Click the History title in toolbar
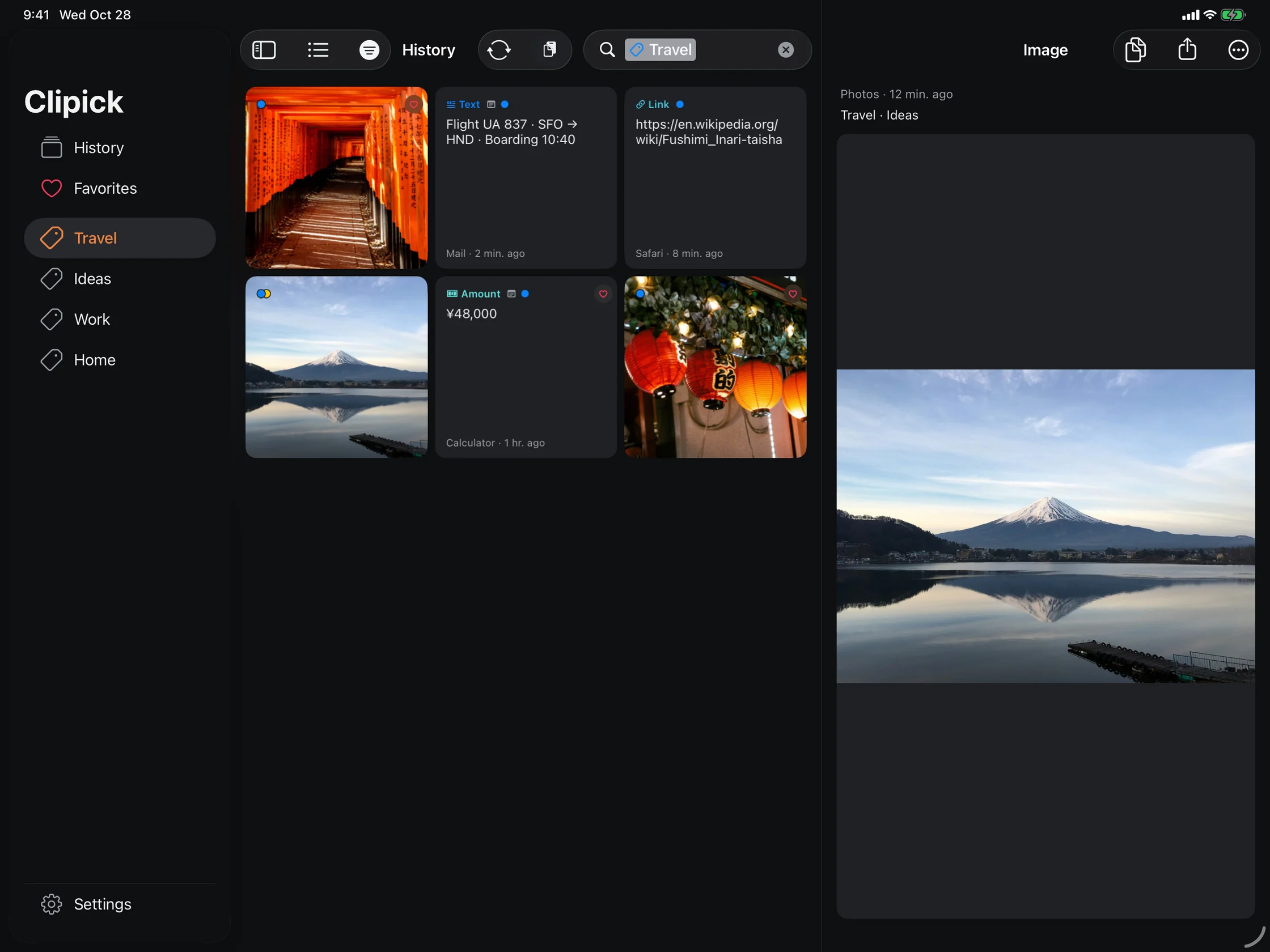 coord(428,50)
